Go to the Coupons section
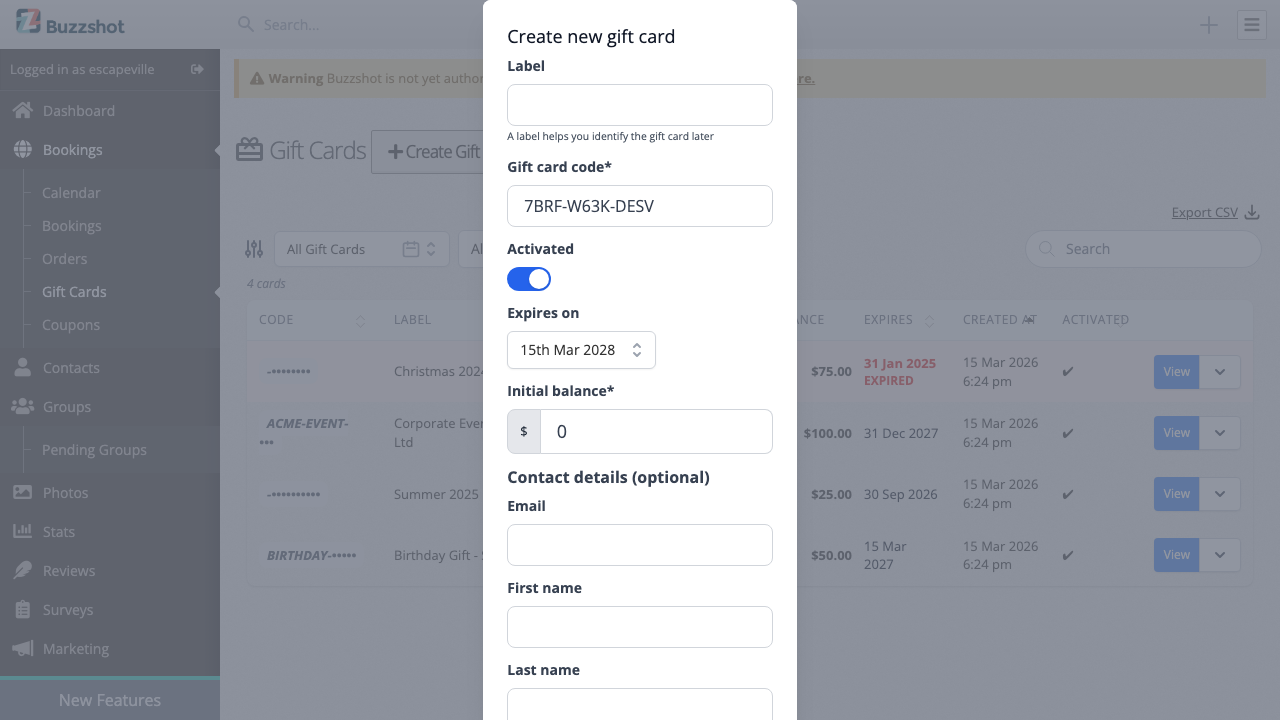Viewport: 1280px width, 720px height. pos(70,324)
